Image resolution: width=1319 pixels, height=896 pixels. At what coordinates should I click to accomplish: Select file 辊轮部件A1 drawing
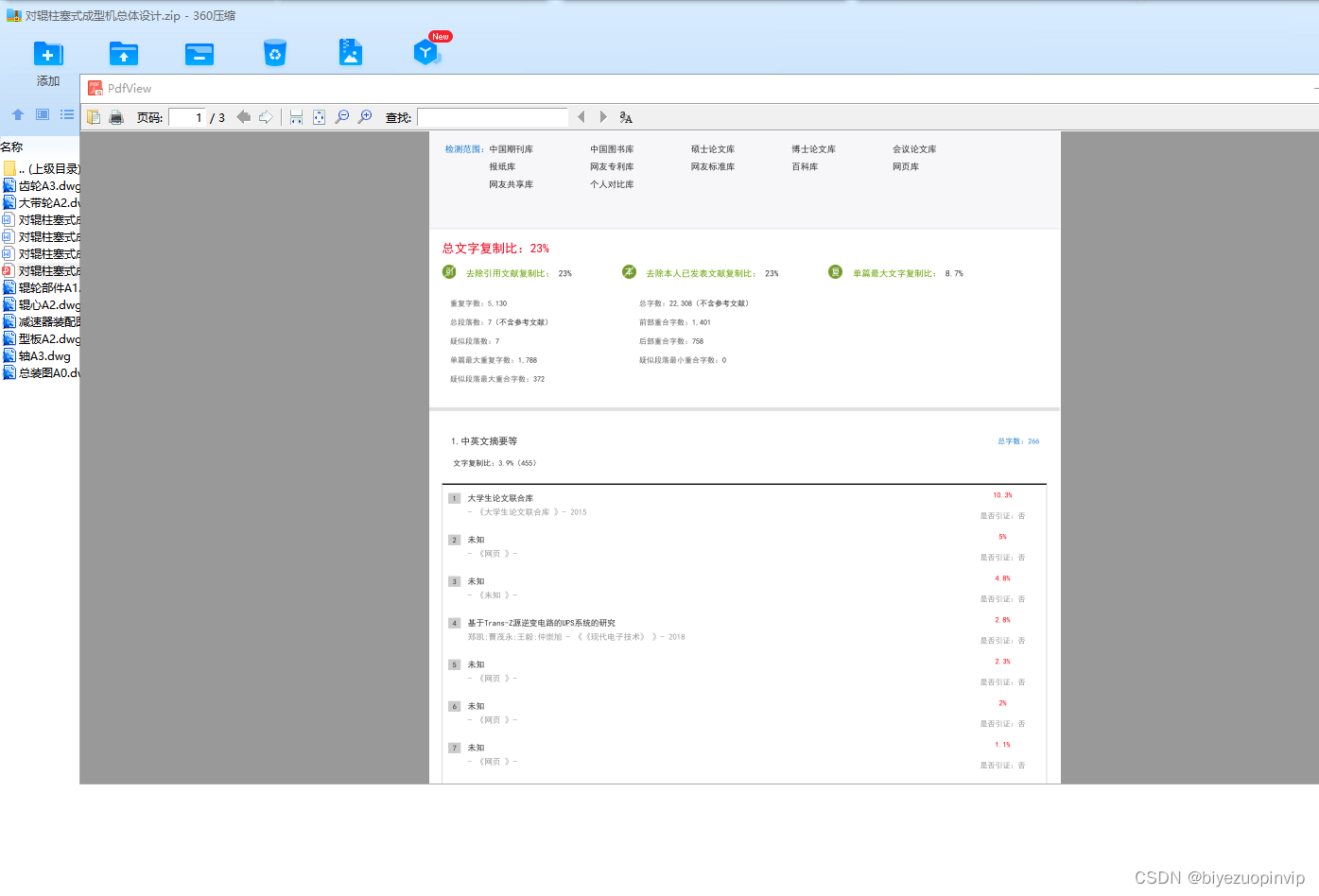(42, 288)
